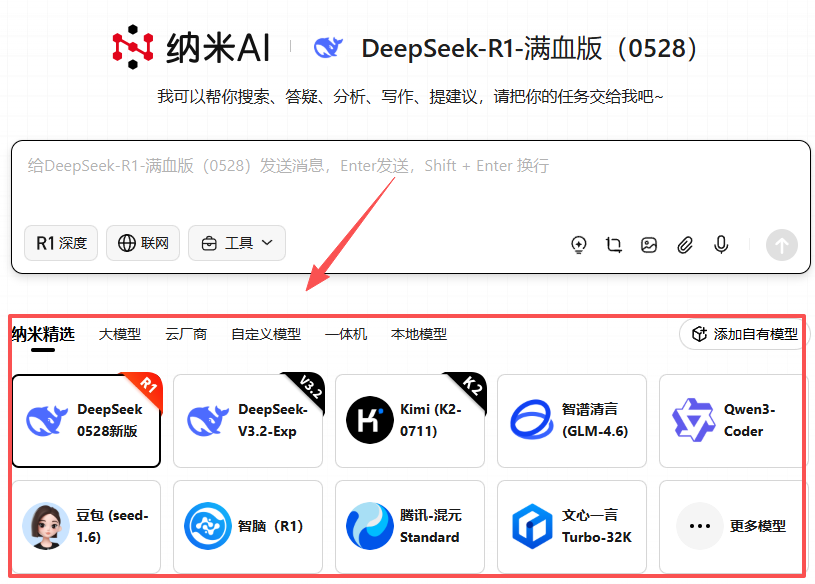Switch to the 本地模型 tab
815x584 pixels.
pos(419,334)
